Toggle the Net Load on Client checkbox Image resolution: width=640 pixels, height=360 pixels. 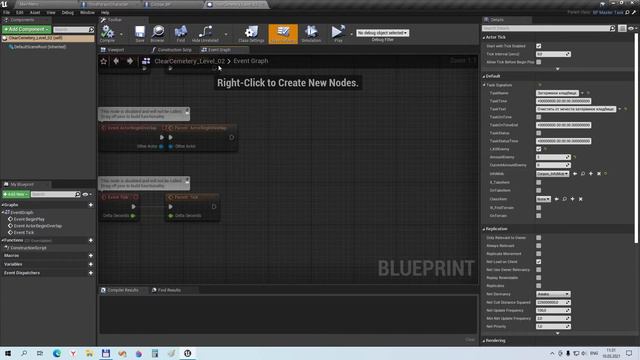[538, 262]
